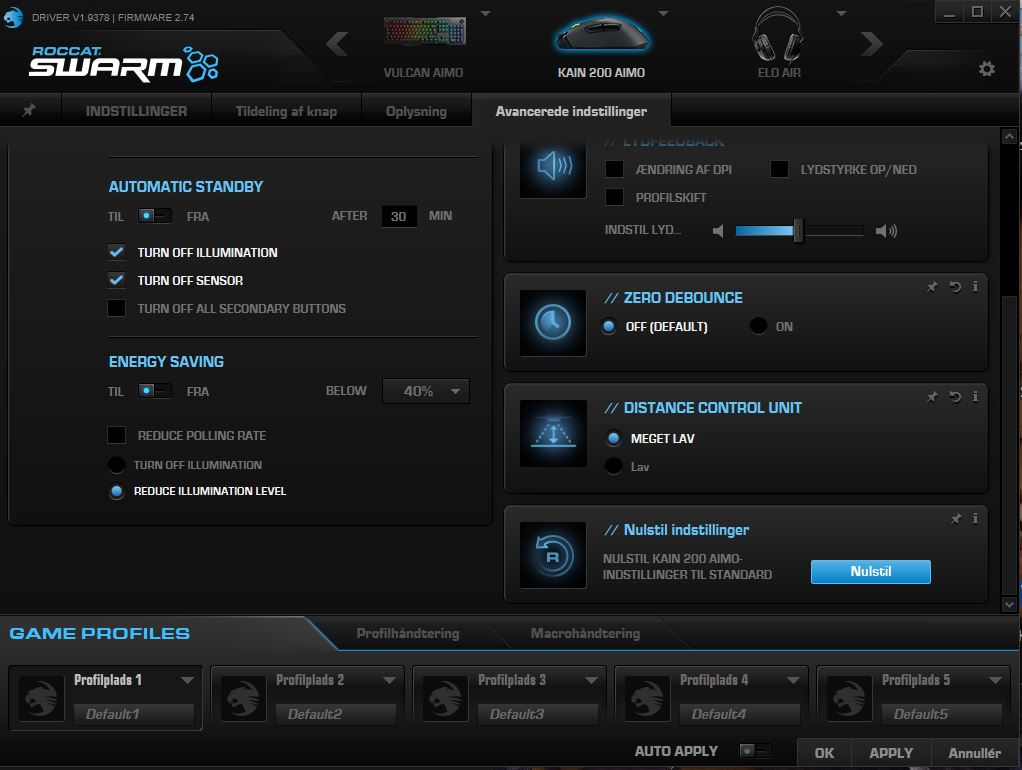Open ELO AIR device dropdown arrow
The width and height of the screenshot is (1022, 770).
(841, 13)
